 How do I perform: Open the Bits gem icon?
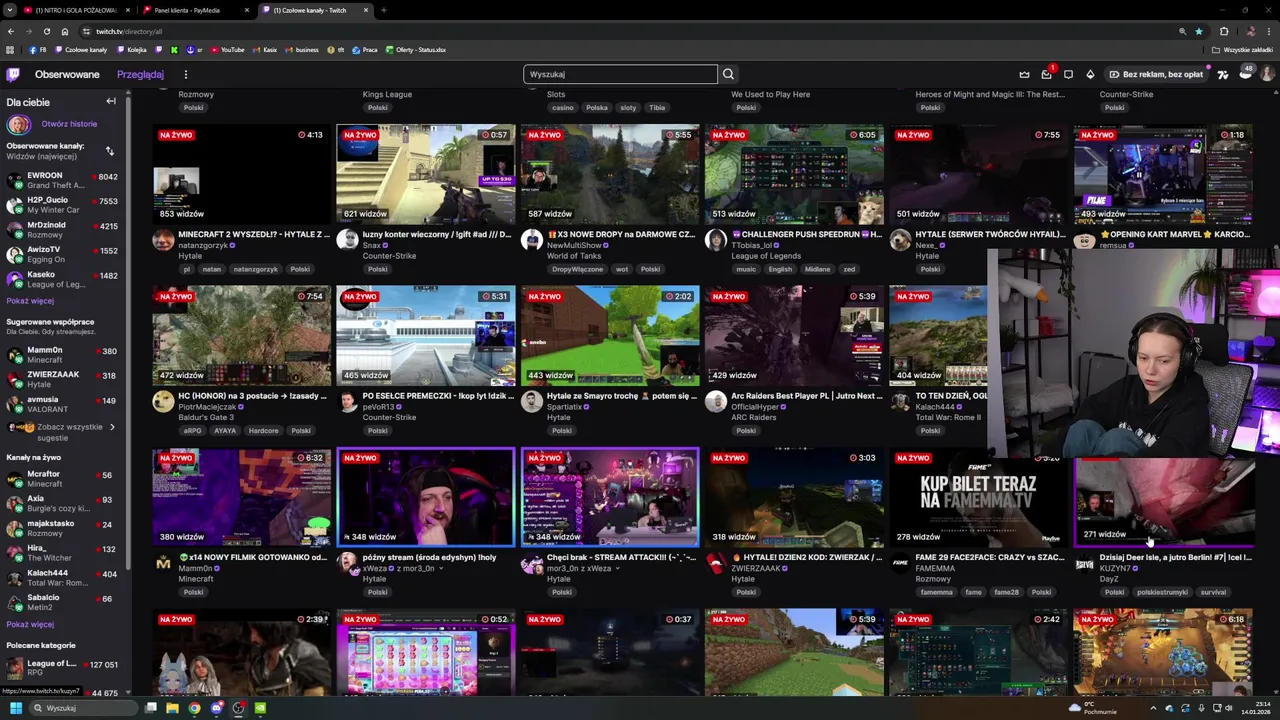click(1090, 74)
